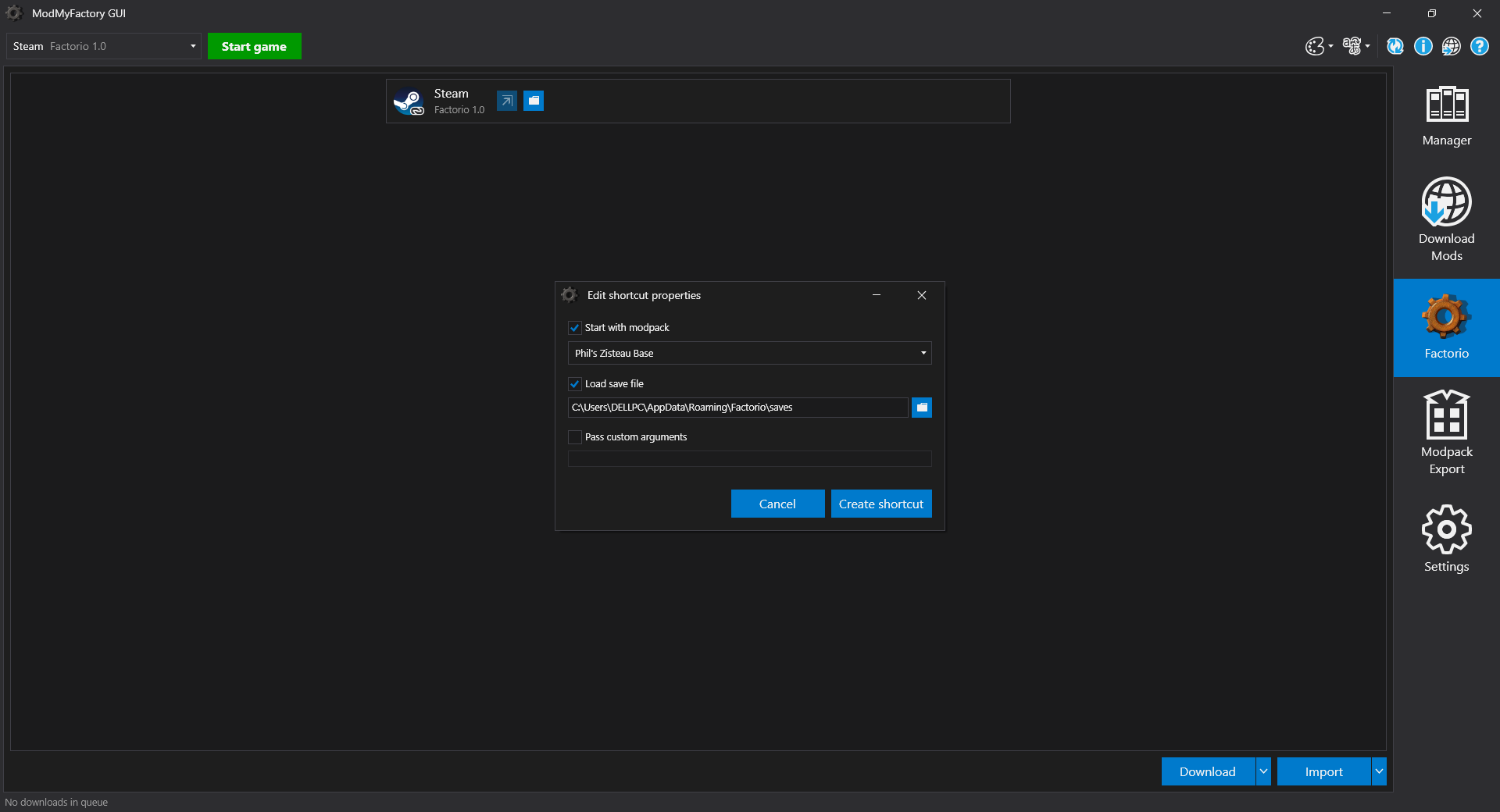Click the shortcut arrow icon beside Steam
The width and height of the screenshot is (1500, 812).
point(507,101)
